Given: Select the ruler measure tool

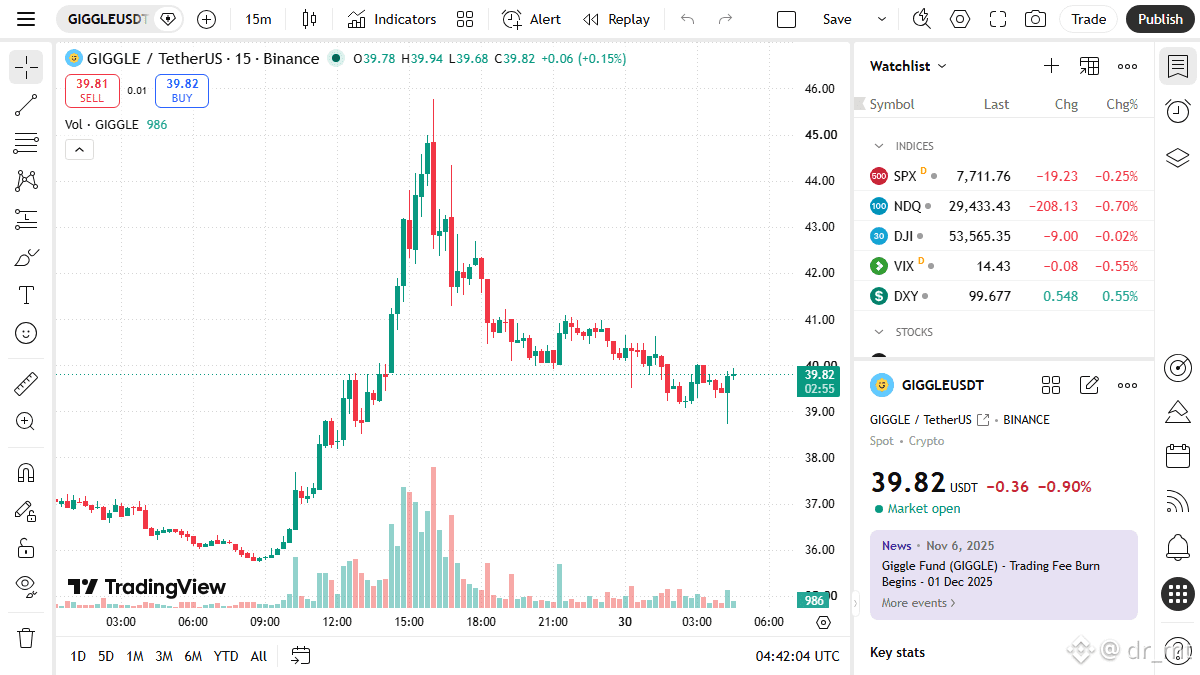Looking at the screenshot, I should click(26, 383).
